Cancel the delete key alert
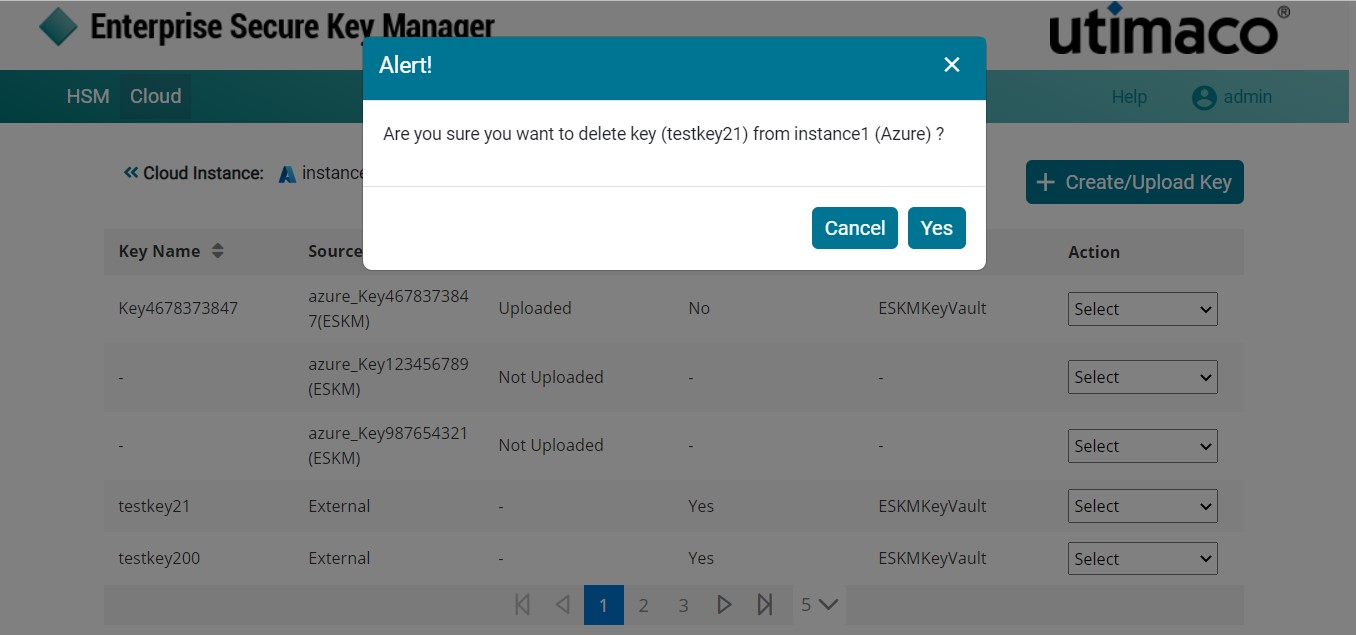 click(855, 228)
